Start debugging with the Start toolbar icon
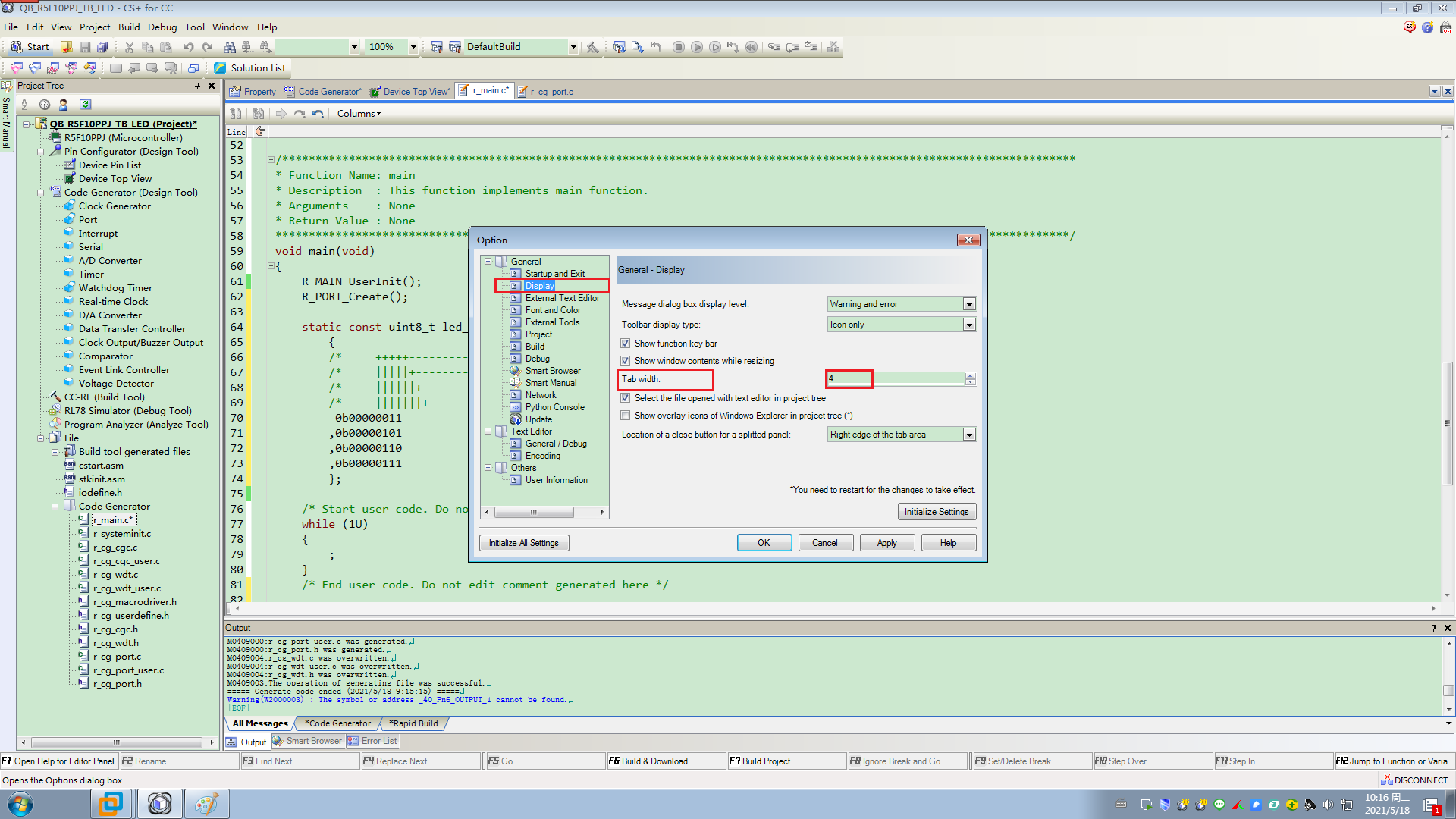Viewport: 1456px width, 819px height. pyautogui.click(x=29, y=46)
